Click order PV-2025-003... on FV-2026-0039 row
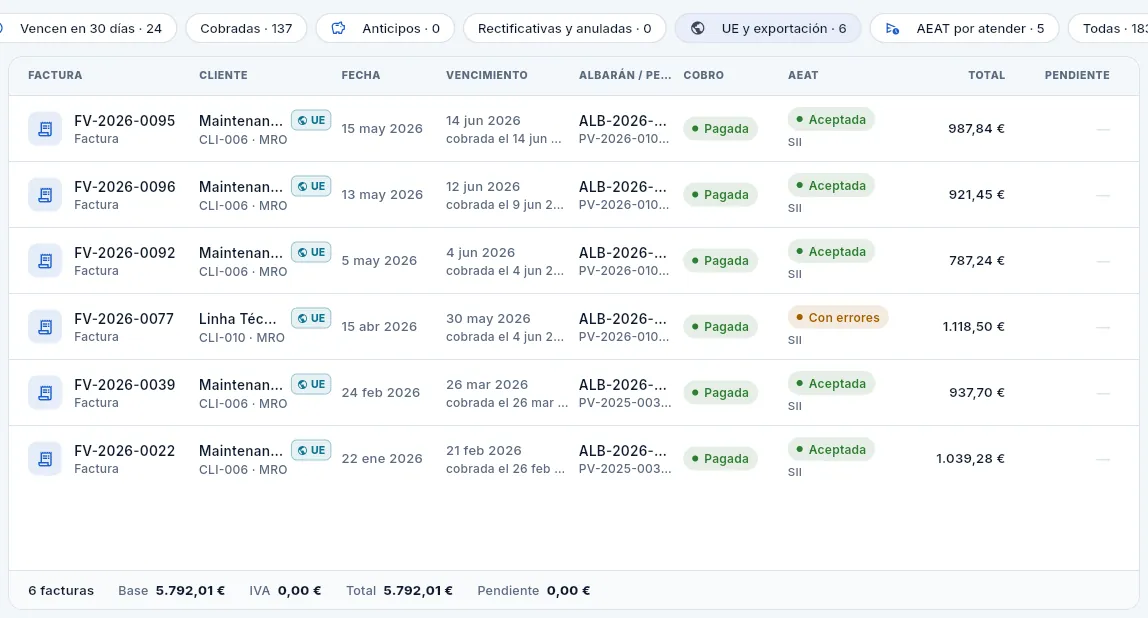This screenshot has width=1148, height=618. point(625,403)
